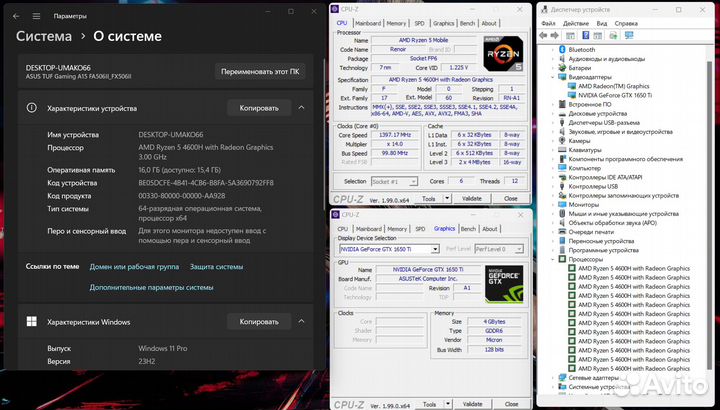This screenshot has width=720, height=410.
Task: Switch to Memory tab in CPU-Z processor window
Action: (x=396, y=23)
